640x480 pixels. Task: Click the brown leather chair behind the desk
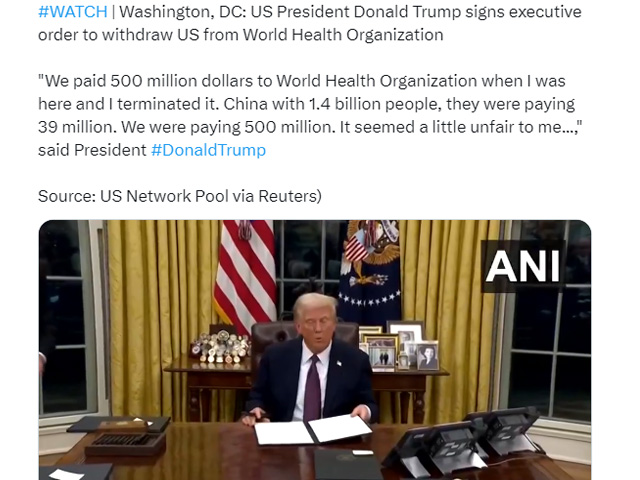pos(304,339)
